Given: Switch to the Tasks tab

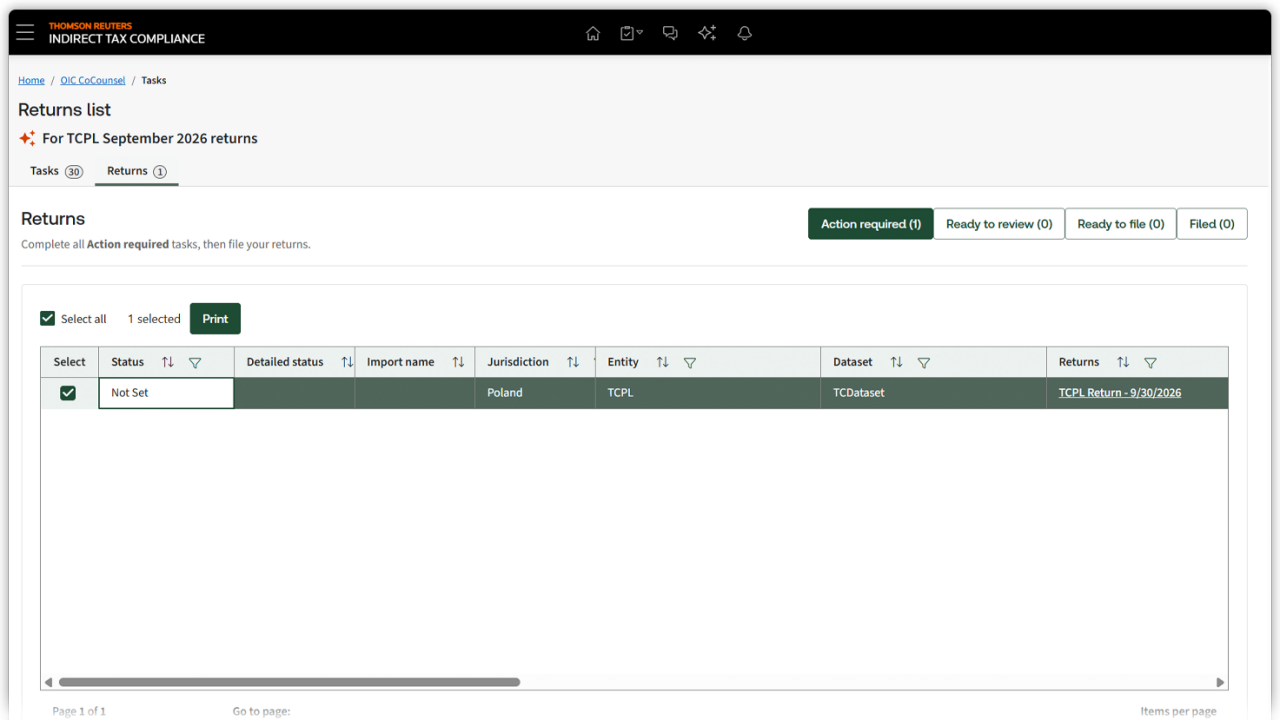Looking at the screenshot, I should [x=56, y=171].
